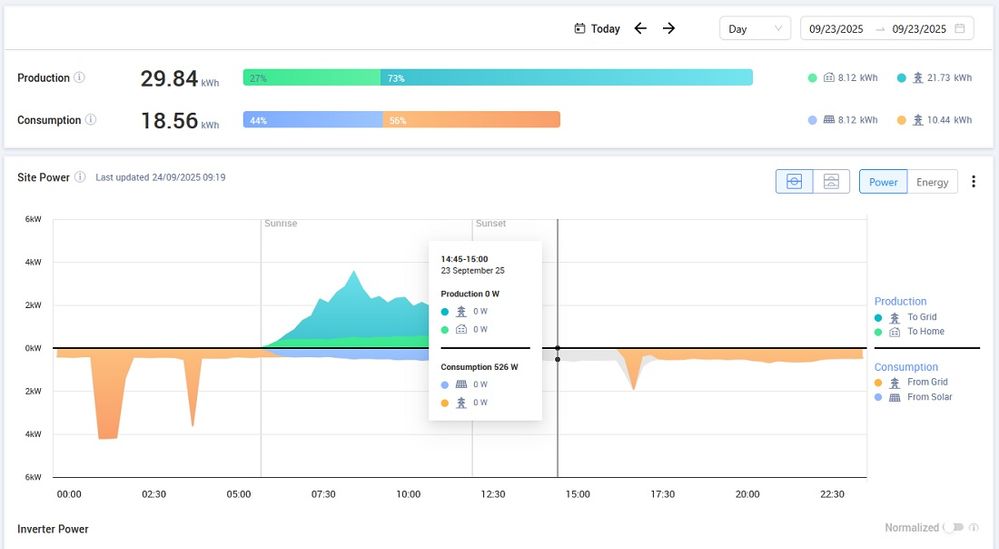Toggle To Grid series in legend
This screenshot has height=549, width=999.
pyautogui.click(x=921, y=317)
